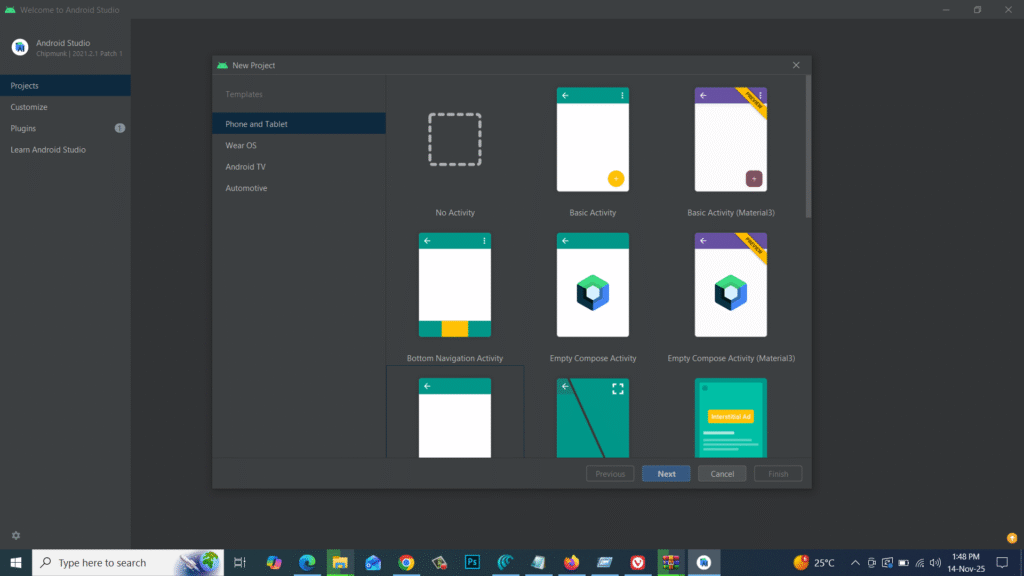Choose Empty Compose Activity (Material3) template
This screenshot has height=576, width=1024.
pyautogui.click(x=730, y=285)
